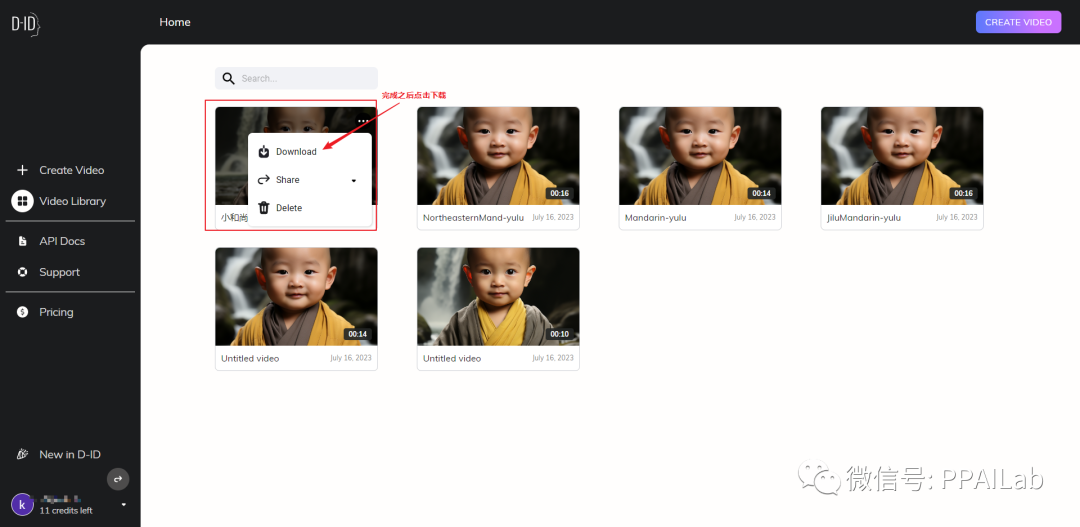Click the download icon in context menu
Viewport: 1080px width, 527px height.
tap(263, 152)
